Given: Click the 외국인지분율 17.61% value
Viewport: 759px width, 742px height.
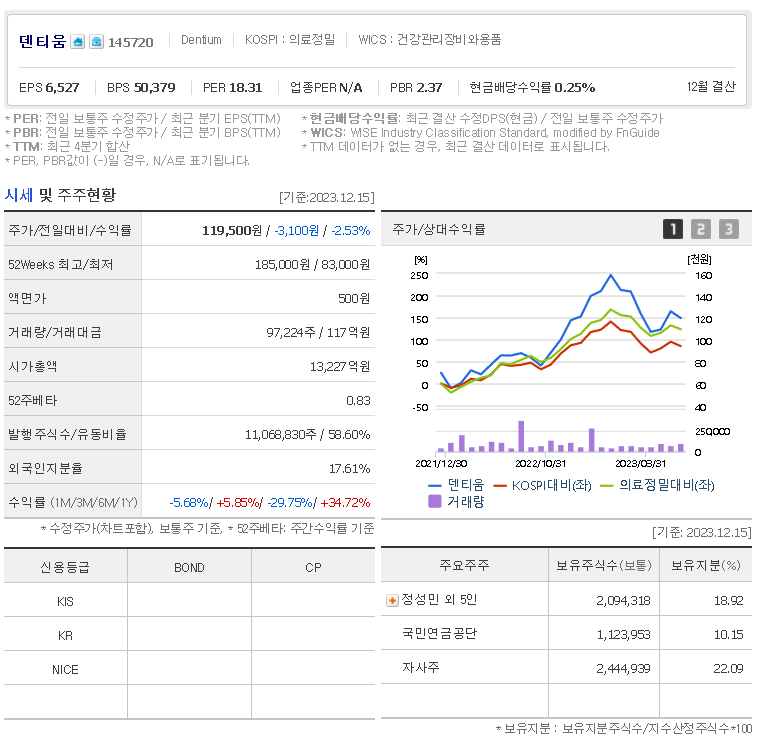Looking at the screenshot, I should click(349, 469).
